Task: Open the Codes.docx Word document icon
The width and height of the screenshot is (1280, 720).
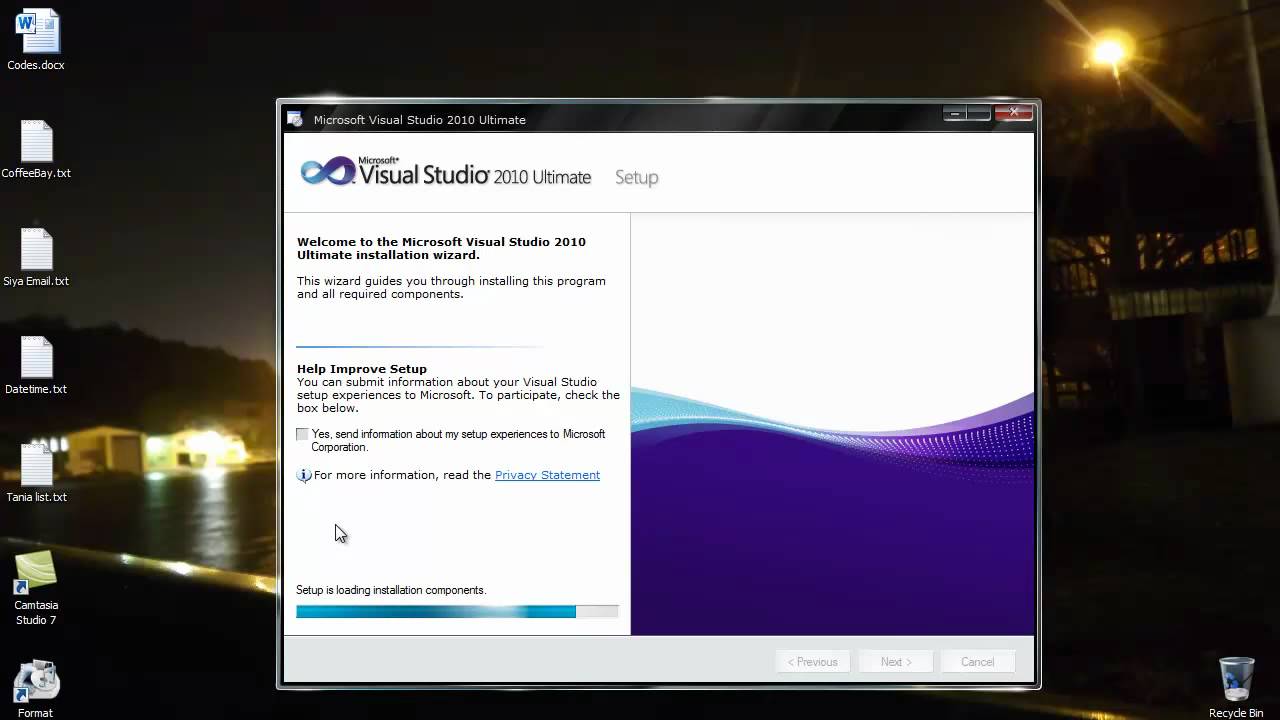Action: [x=37, y=32]
